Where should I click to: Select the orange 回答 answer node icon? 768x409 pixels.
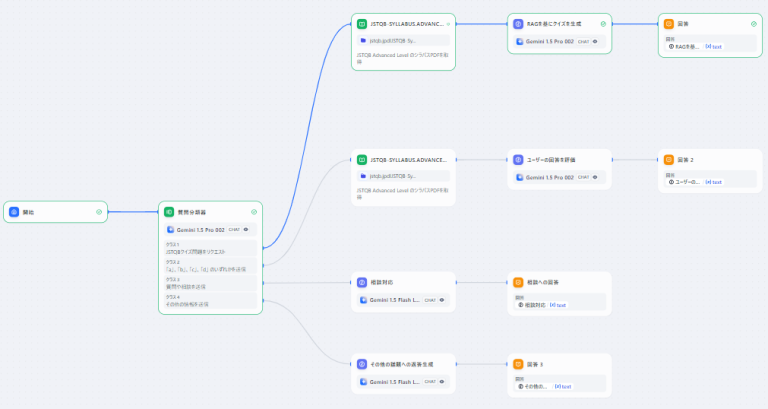pos(669,23)
